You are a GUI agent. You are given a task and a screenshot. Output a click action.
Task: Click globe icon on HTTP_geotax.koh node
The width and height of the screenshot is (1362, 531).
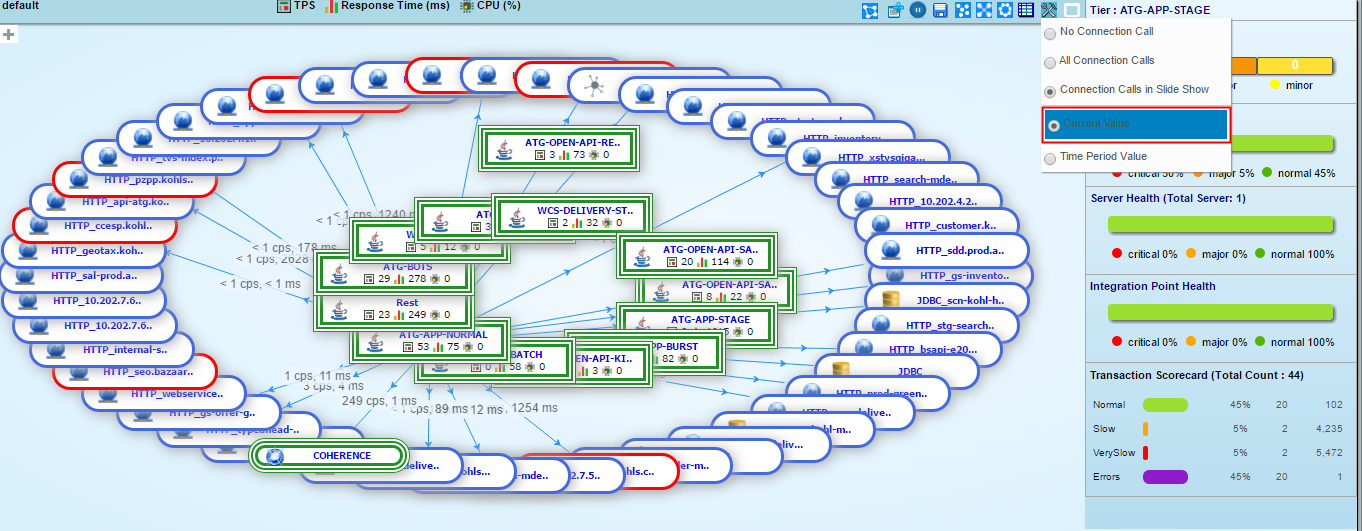click(27, 249)
